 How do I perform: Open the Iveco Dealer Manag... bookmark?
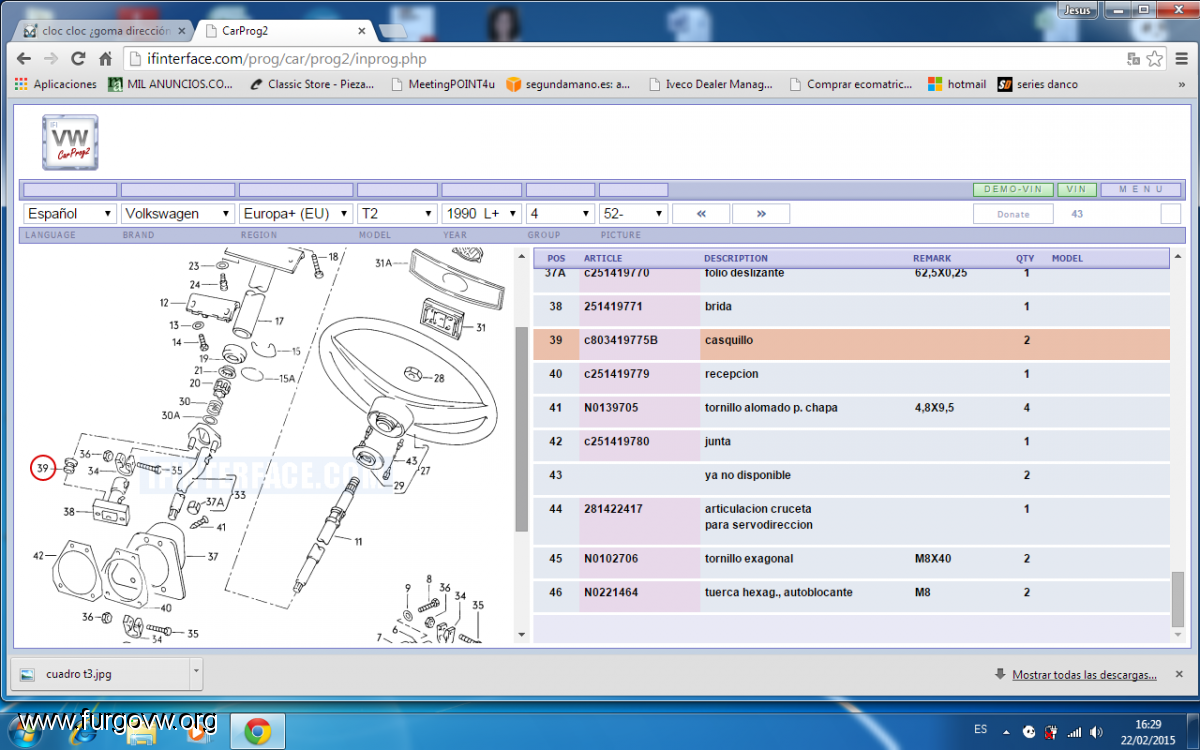click(711, 84)
